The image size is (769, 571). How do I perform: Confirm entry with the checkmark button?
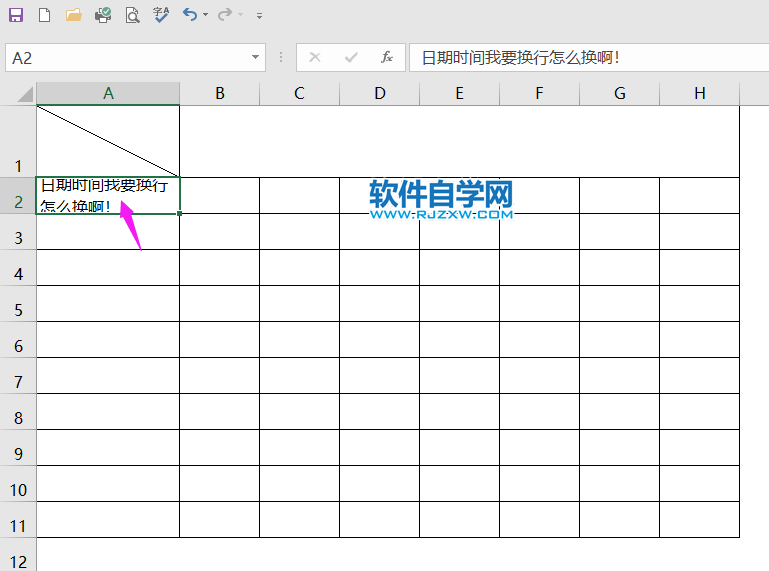(x=351, y=57)
